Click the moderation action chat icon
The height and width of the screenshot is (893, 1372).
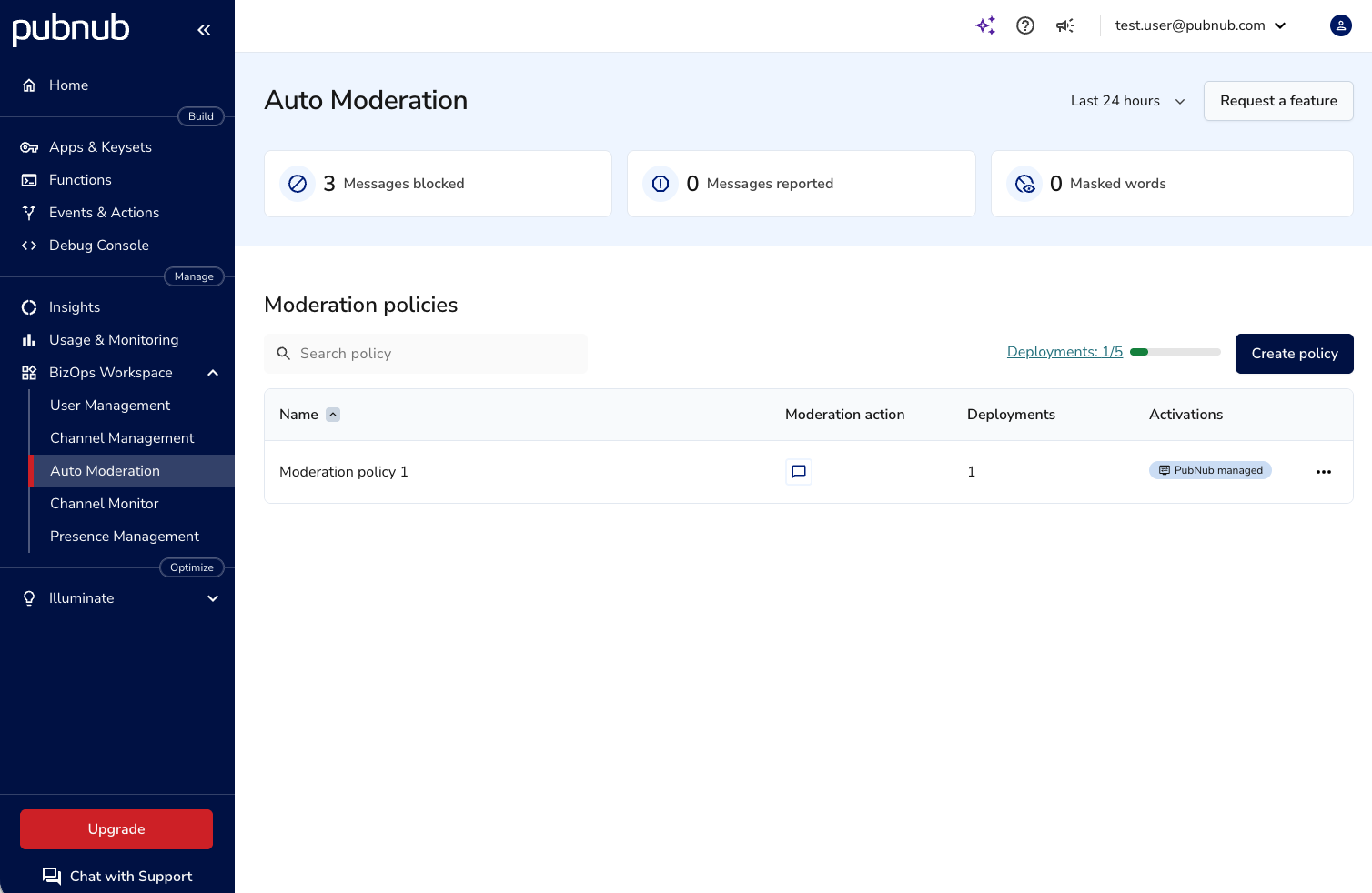click(799, 472)
